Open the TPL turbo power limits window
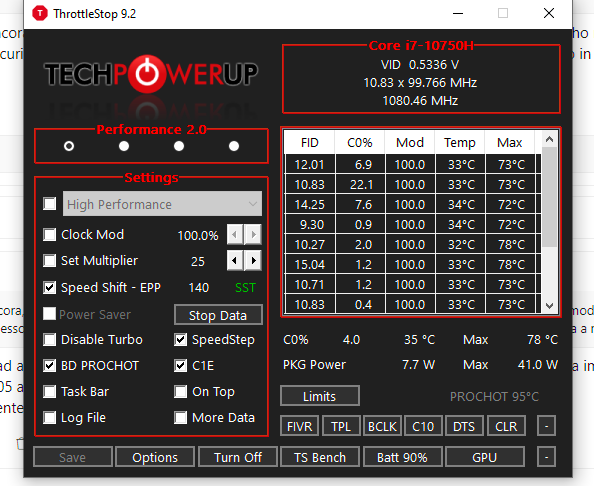The width and height of the screenshot is (594, 486). point(341,426)
